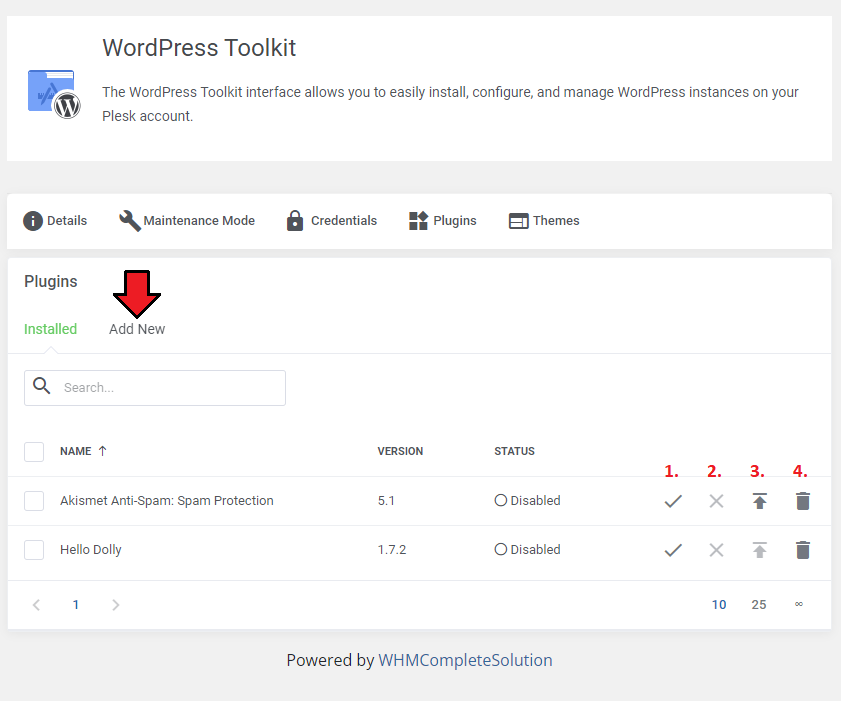Switch to Installed plugins subtab
The height and width of the screenshot is (701, 841).
coord(50,329)
